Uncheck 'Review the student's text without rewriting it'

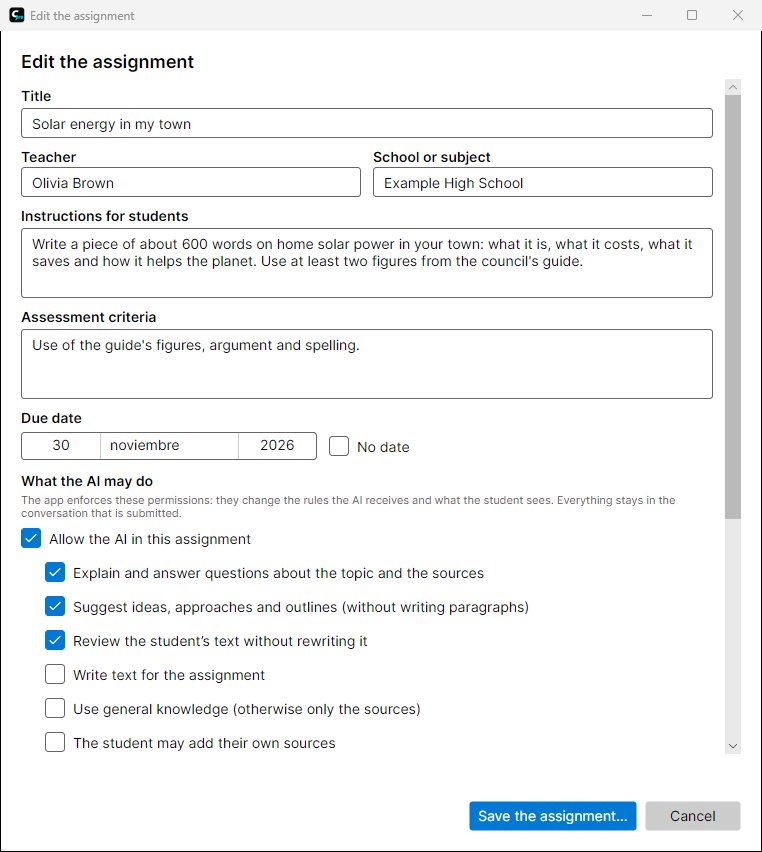pyautogui.click(x=55, y=641)
